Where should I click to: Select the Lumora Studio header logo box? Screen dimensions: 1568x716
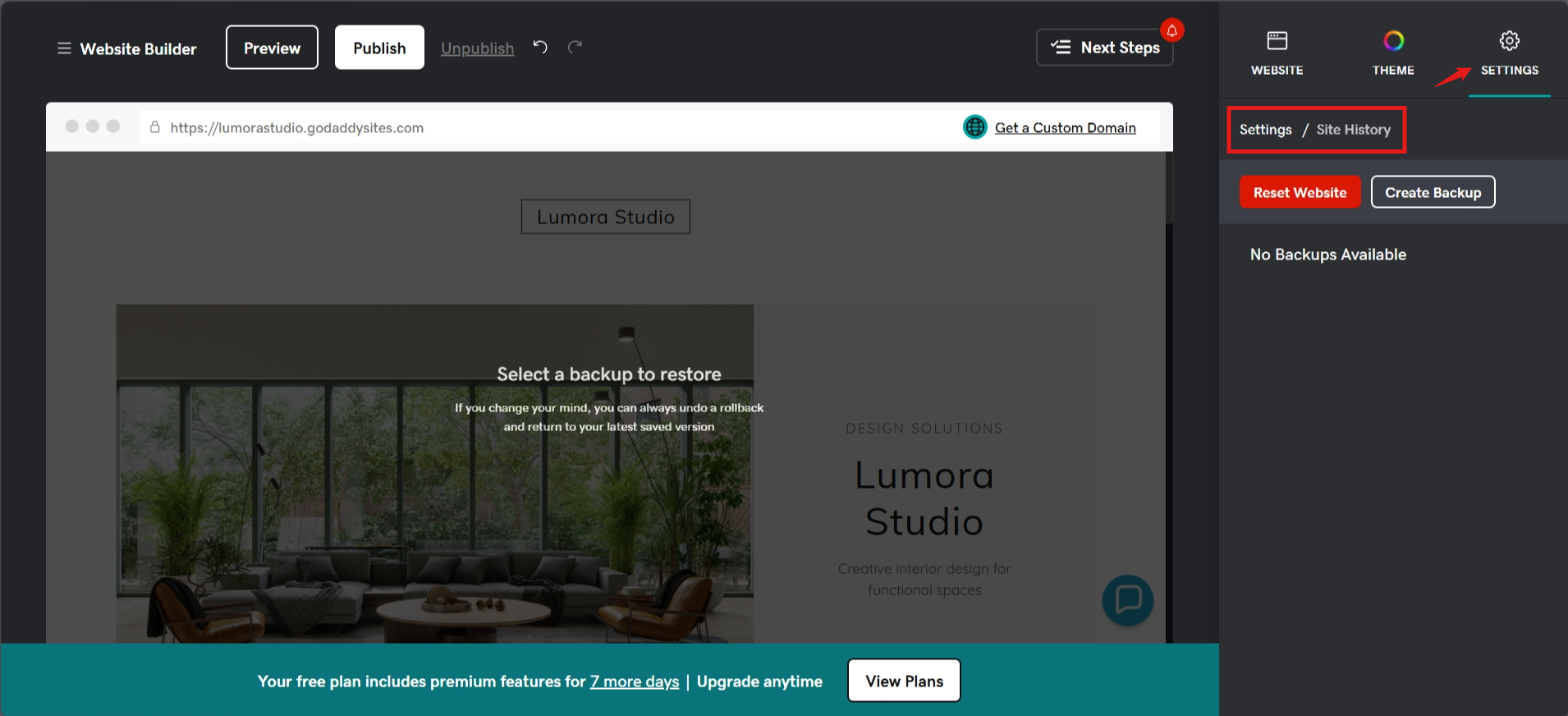pyautogui.click(x=606, y=217)
